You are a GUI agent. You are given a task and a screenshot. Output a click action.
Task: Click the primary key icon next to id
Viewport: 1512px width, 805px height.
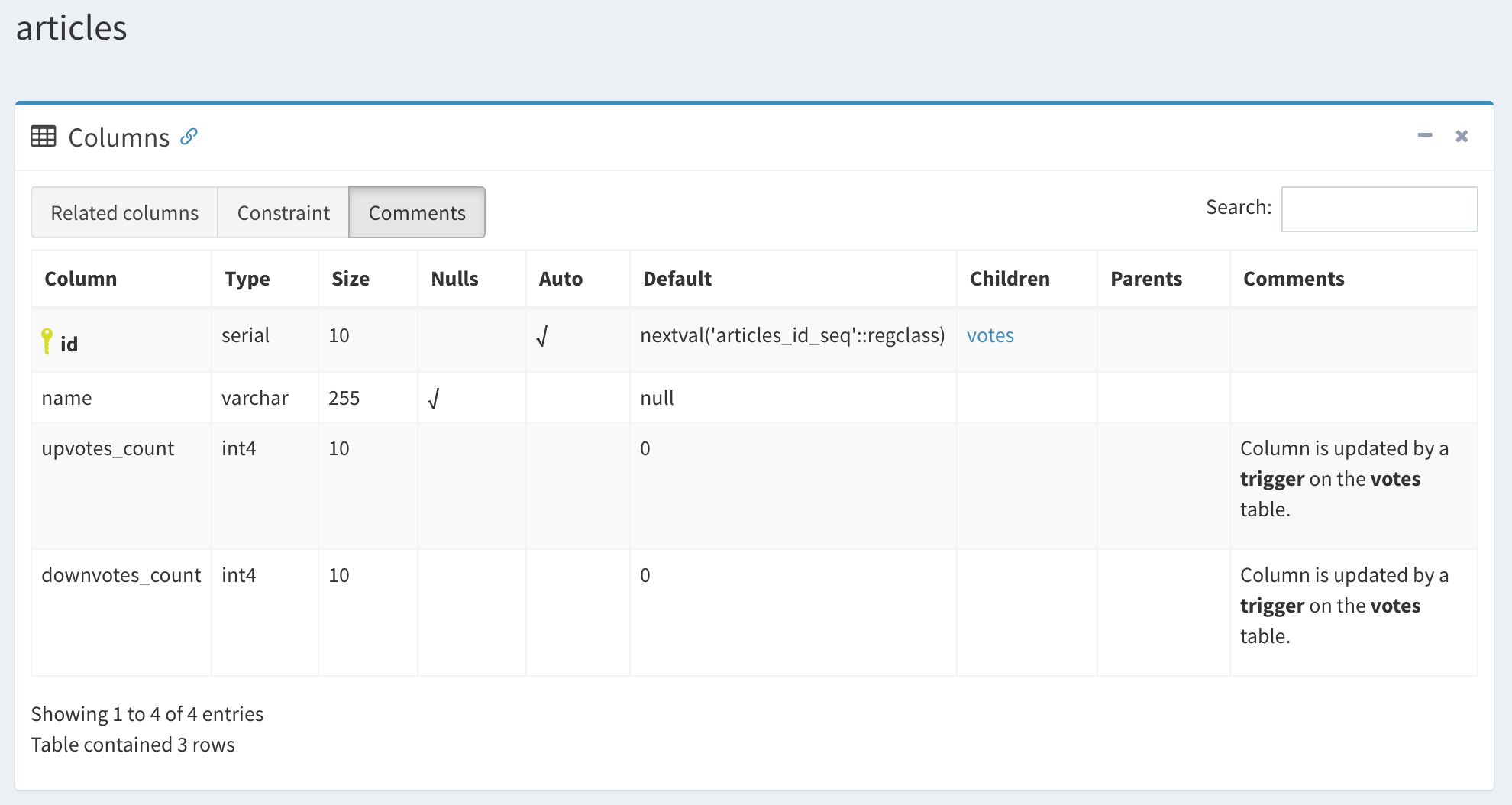pyautogui.click(x=47, y=341)
